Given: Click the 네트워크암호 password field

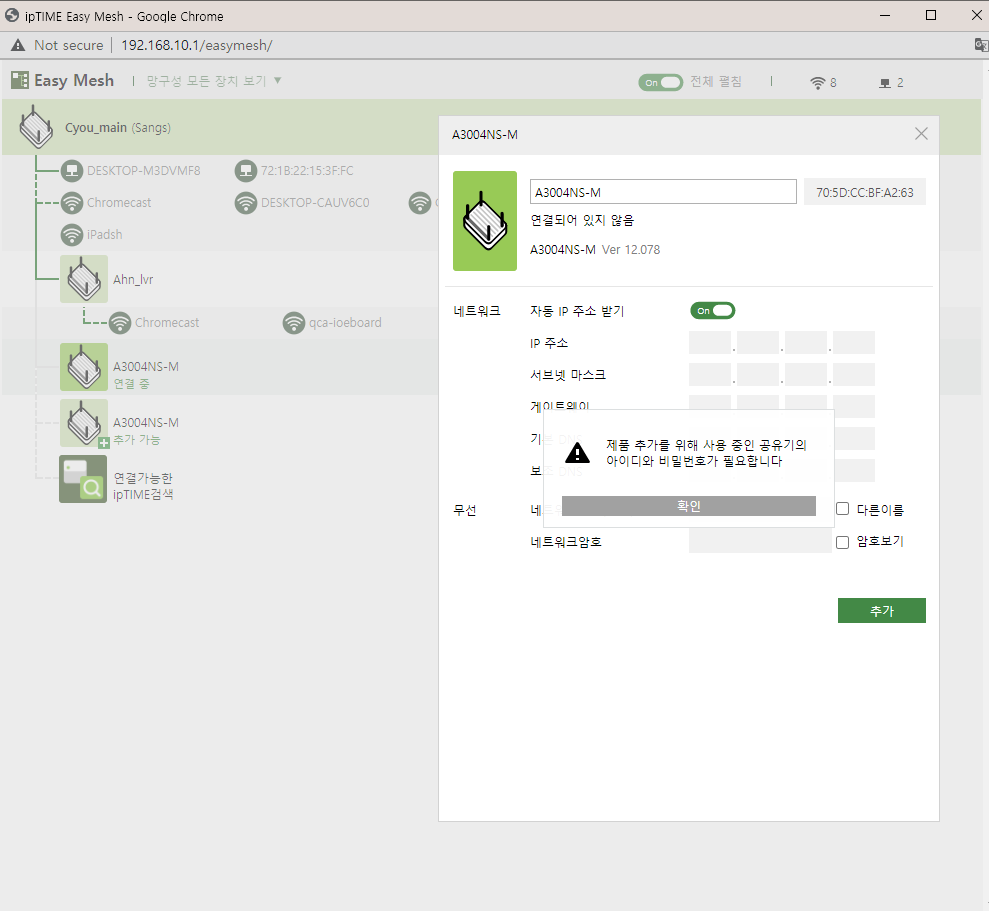Looking at the screenshot, I should pos(760,541).
